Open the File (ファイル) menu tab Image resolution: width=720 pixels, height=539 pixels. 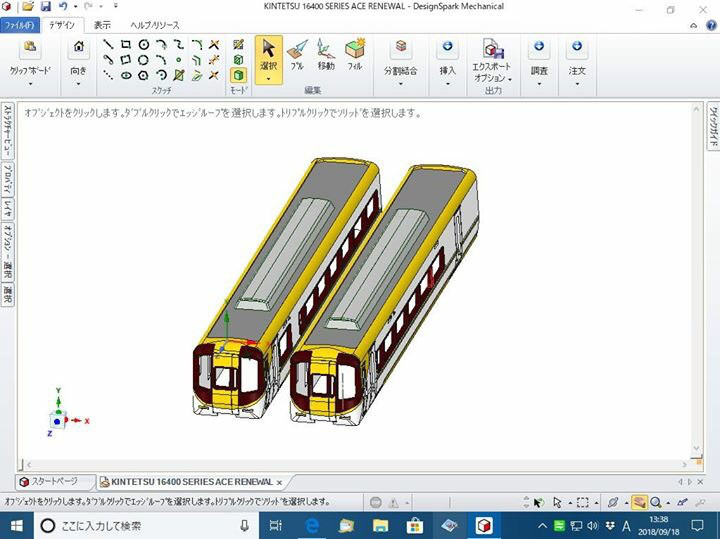point(20,25)
